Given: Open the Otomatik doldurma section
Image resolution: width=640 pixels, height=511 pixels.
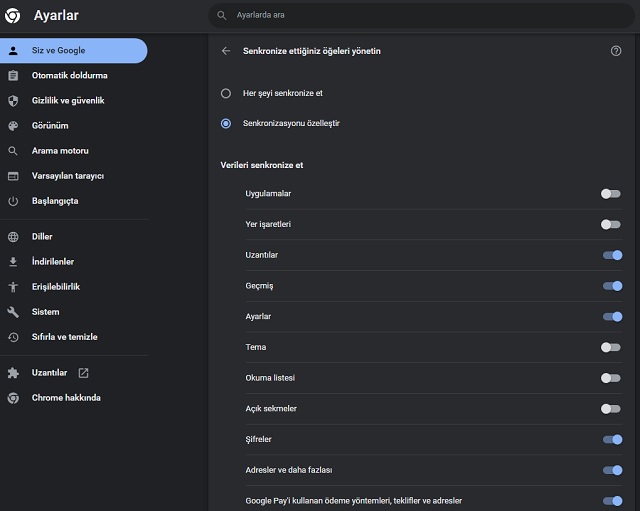Looking at the screenshot, I should (x=73, y=76).
